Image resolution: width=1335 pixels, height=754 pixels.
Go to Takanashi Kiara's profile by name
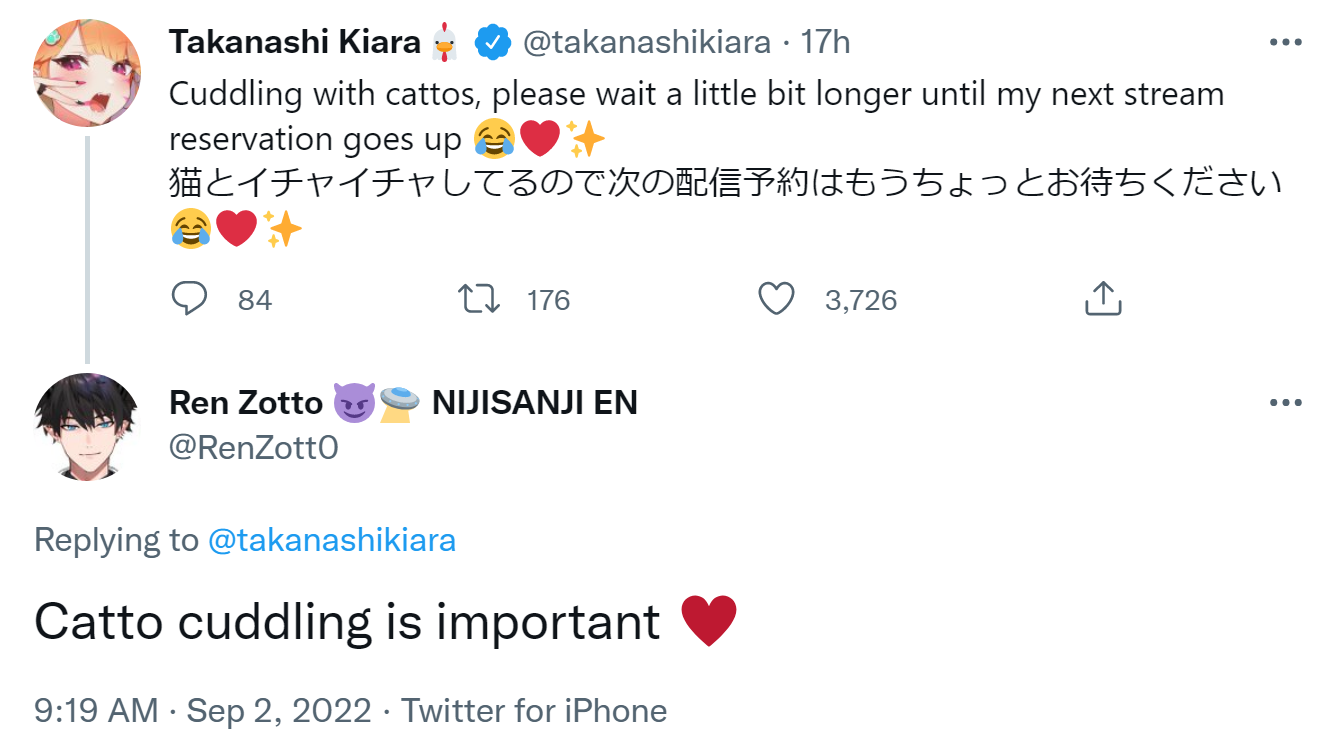click(x=295, y=42)
